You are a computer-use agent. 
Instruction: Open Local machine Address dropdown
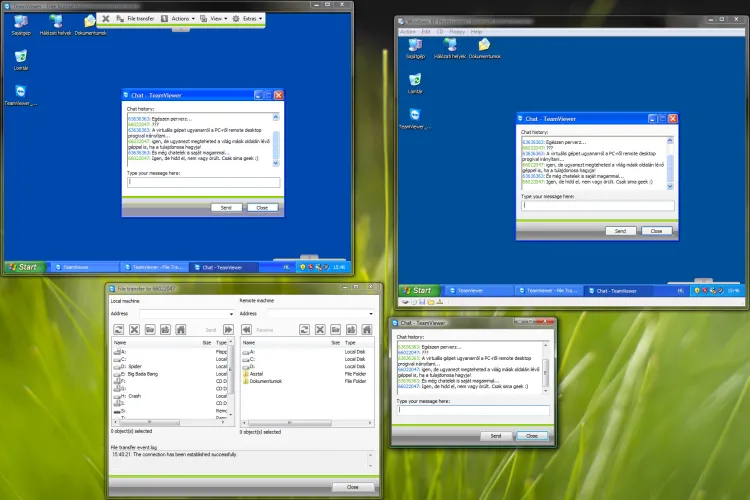[x=231, y=314]
